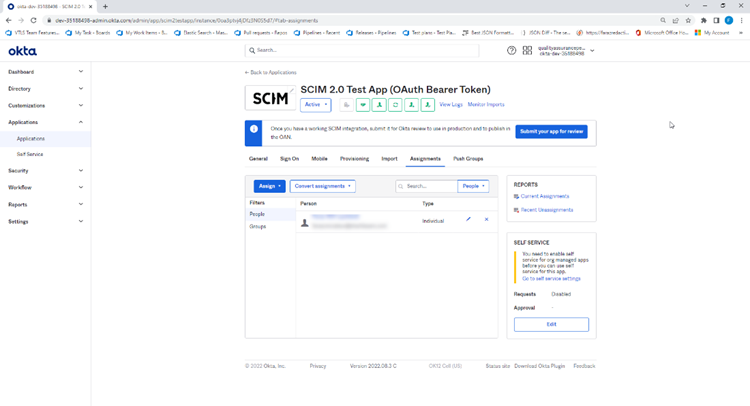The width and height of the screenshot is (750, 406).
Task: Open the Assign dropdown button
Action: pyautogui.click(x=269, y=186)
